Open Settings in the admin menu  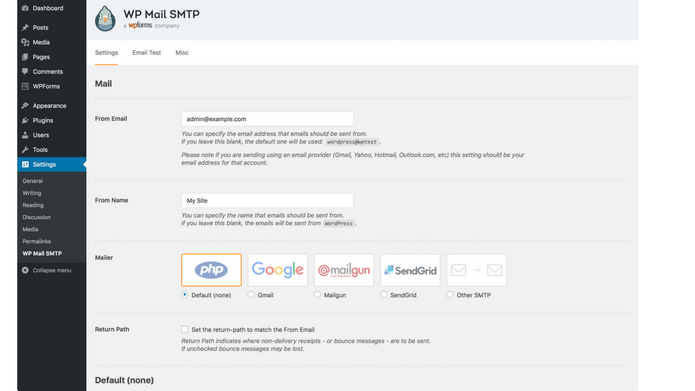[52, 164]
